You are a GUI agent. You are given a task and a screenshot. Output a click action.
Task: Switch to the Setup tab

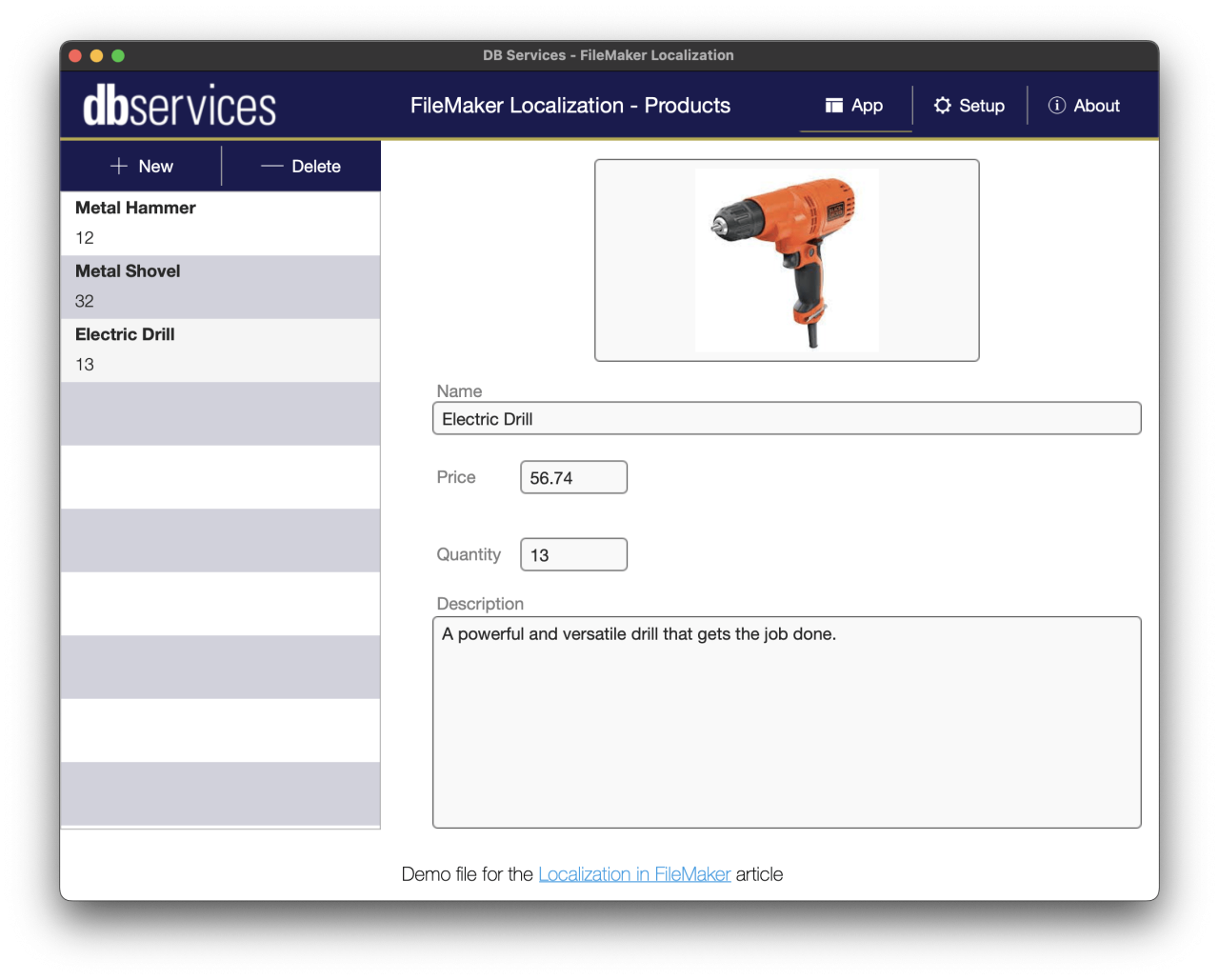point(969,106)
